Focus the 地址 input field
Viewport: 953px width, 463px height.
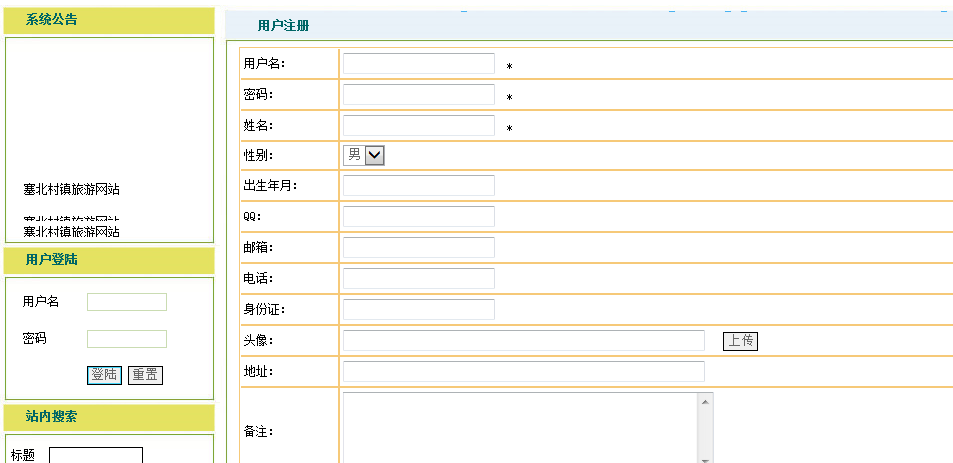pos(523,372)
